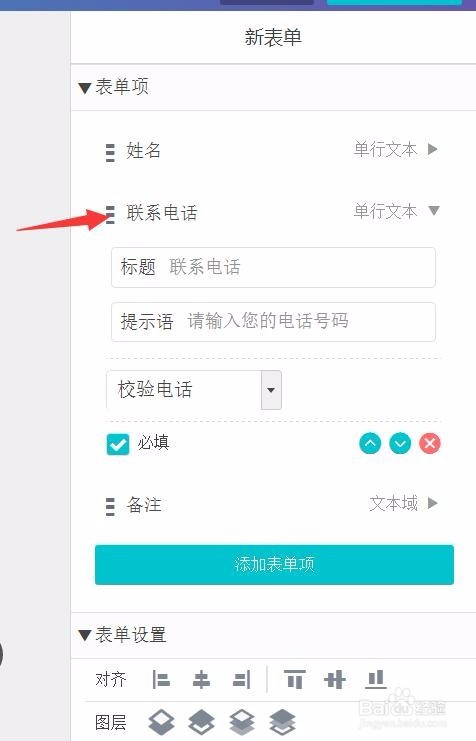476x741 pixels.
Task: Click the align top icon
Action: [x=294, y=680]
